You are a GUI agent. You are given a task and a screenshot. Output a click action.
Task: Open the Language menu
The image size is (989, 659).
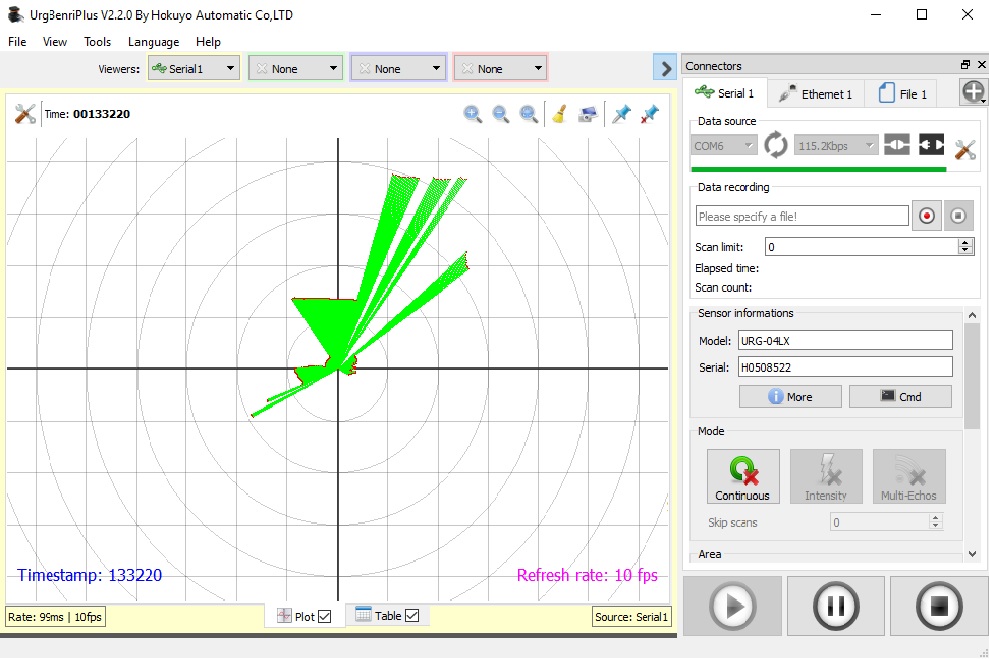(x=153, y=42)
